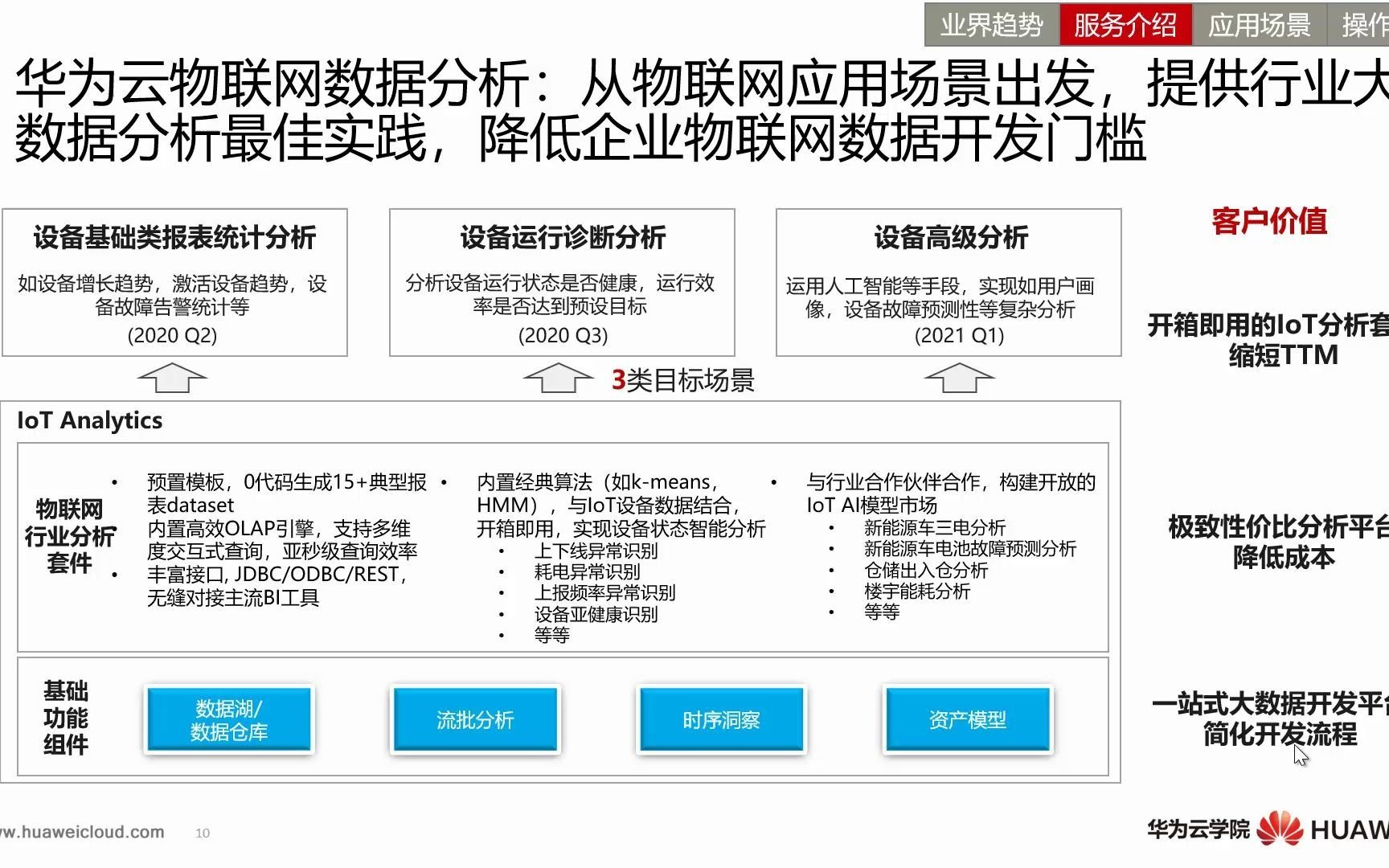The width and height of the screenshot is (1389, 868).
Task: Click the 缩短TTM text
Action: coord(1284,354)
